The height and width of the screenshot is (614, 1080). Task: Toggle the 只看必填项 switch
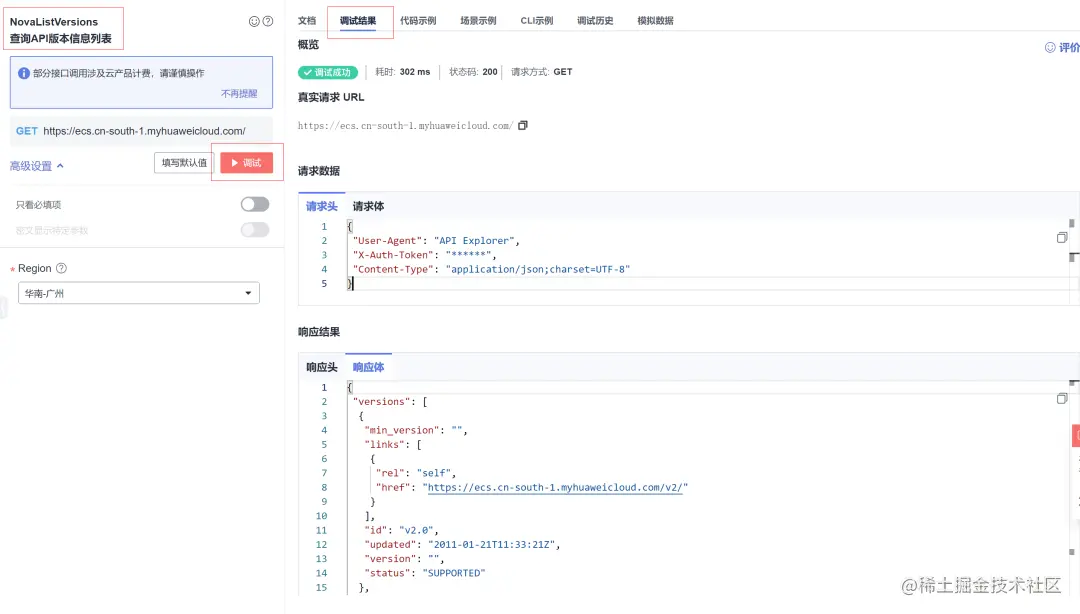255,204
